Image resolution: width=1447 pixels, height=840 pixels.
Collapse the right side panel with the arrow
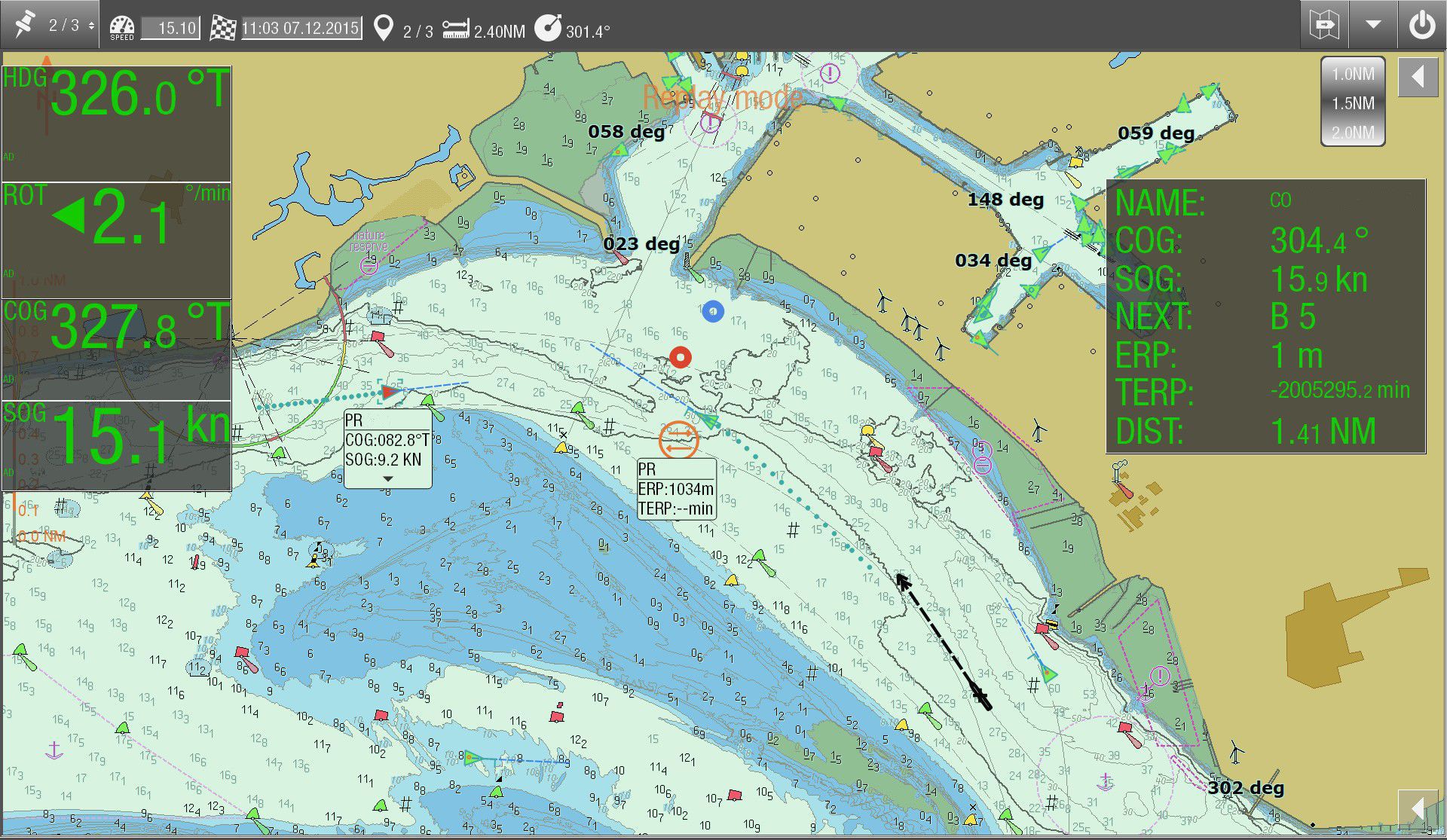[x=1418, y=78]
